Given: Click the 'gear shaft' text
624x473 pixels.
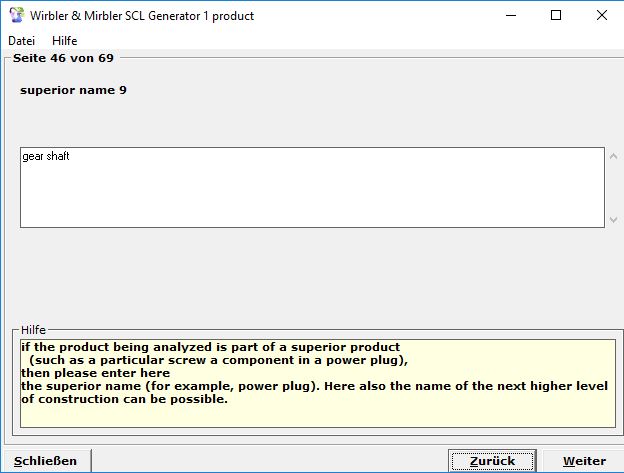Looking at the screenshot, I should coord(46,157).
